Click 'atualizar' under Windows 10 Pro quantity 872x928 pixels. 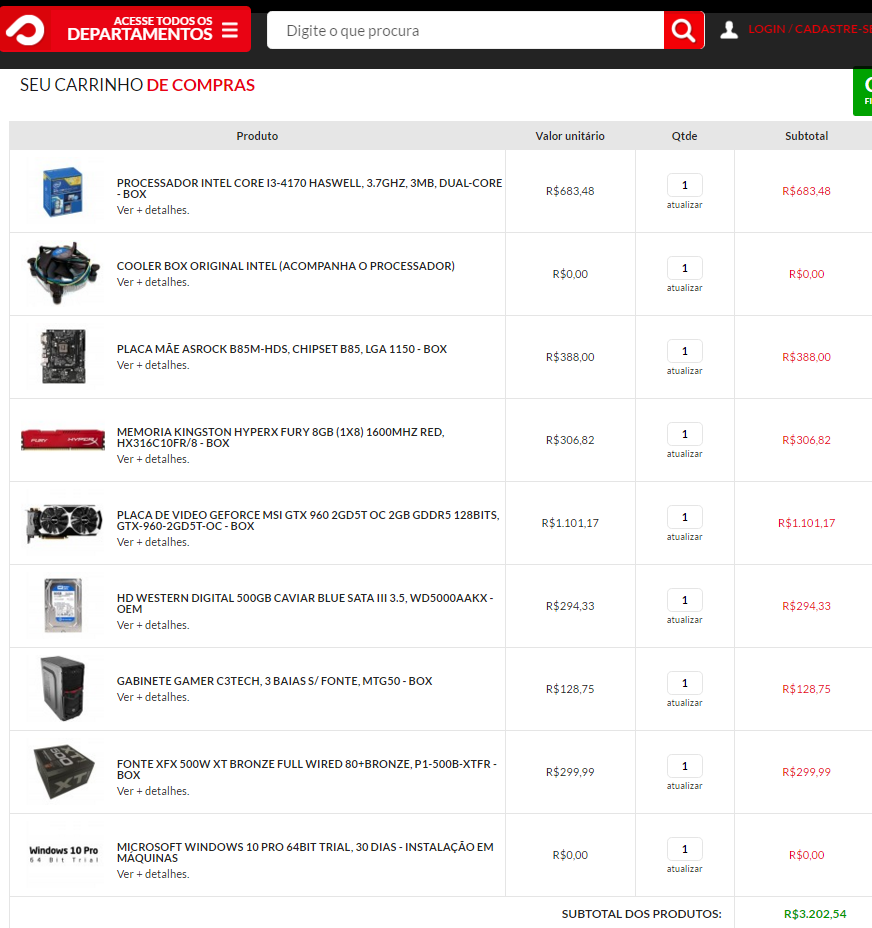[x=685, y=869]
